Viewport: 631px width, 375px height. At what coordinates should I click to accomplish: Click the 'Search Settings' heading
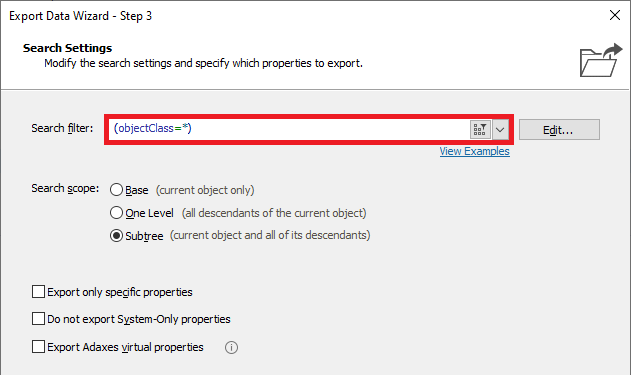coord(67,48)
